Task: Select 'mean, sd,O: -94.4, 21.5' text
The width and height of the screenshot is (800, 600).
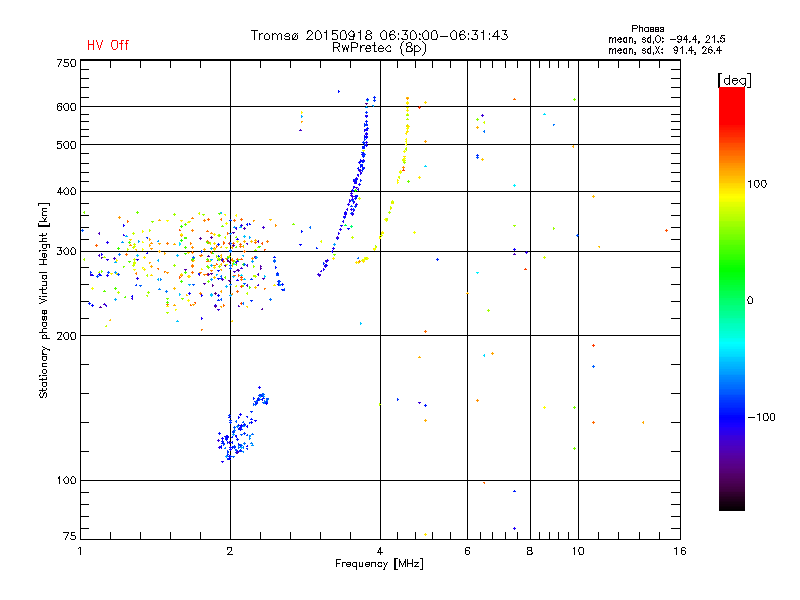Action: tap(666, 39)
